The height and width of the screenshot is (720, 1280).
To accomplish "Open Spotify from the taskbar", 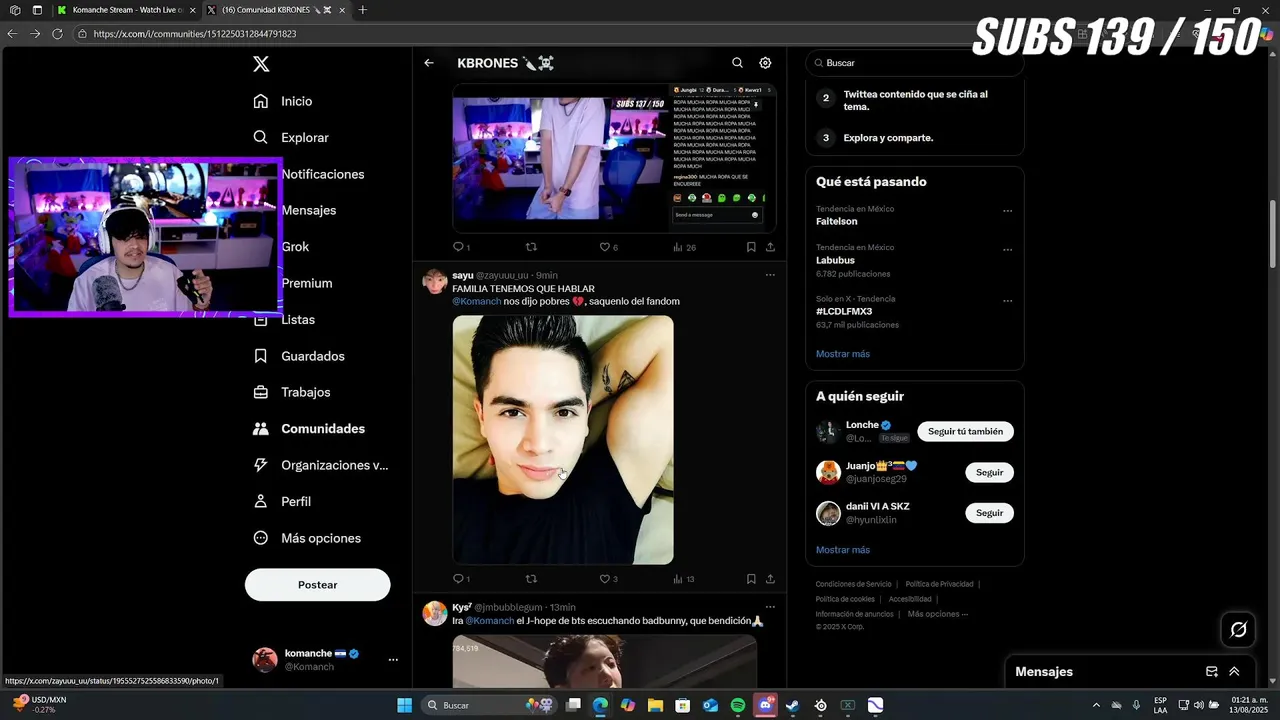I will coord(737,705).
